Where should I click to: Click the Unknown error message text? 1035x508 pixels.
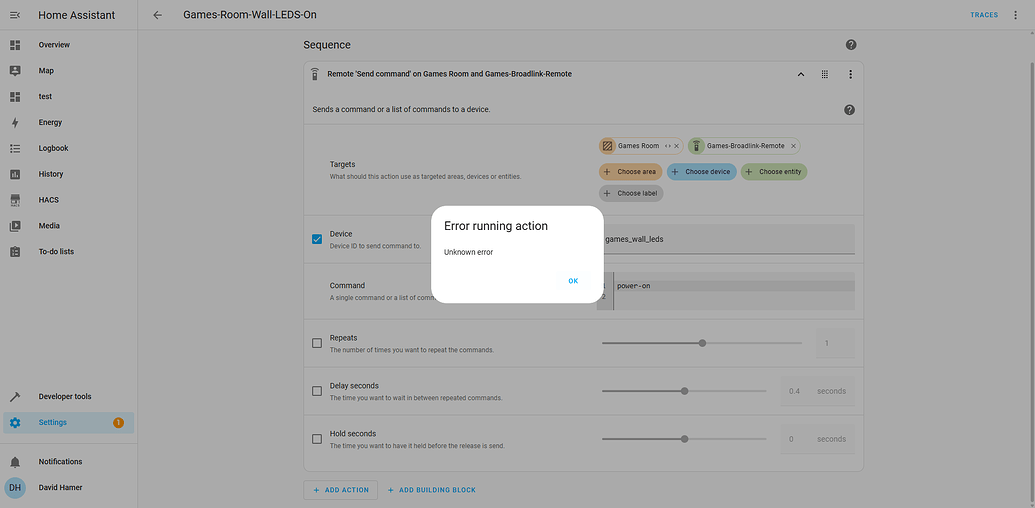tap(469, 252)
